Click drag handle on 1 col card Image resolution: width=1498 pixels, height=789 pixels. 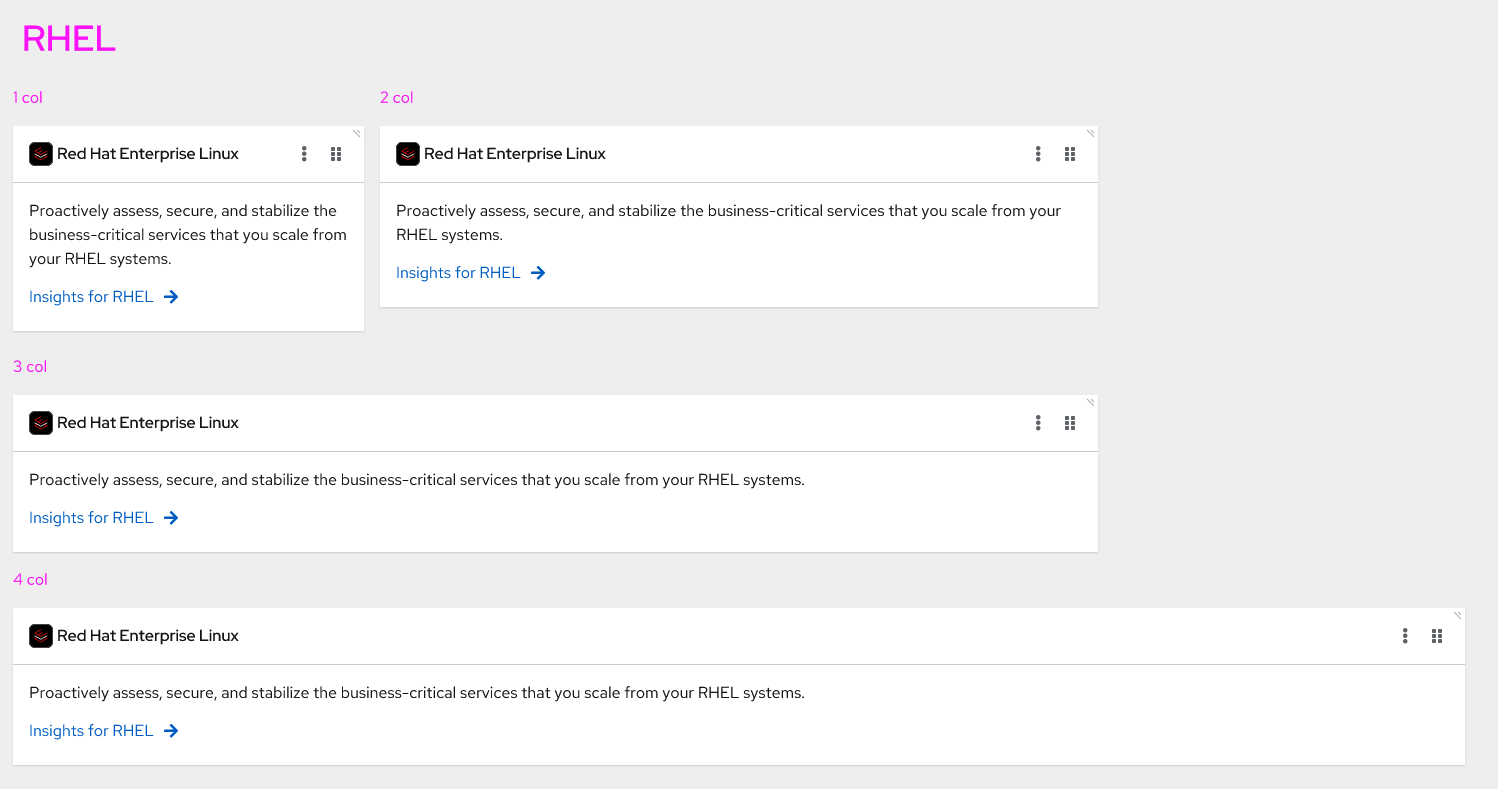click(336, 154)
